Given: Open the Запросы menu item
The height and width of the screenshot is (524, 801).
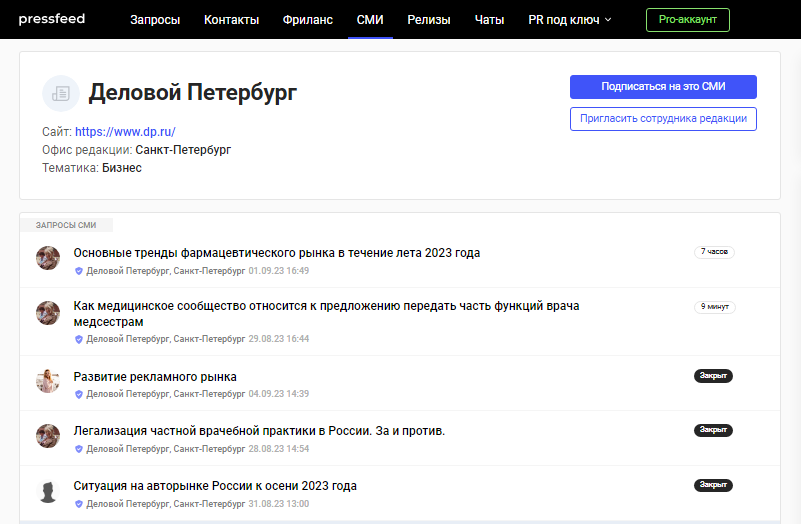Looking at the screenshot, I should (155, 20).
